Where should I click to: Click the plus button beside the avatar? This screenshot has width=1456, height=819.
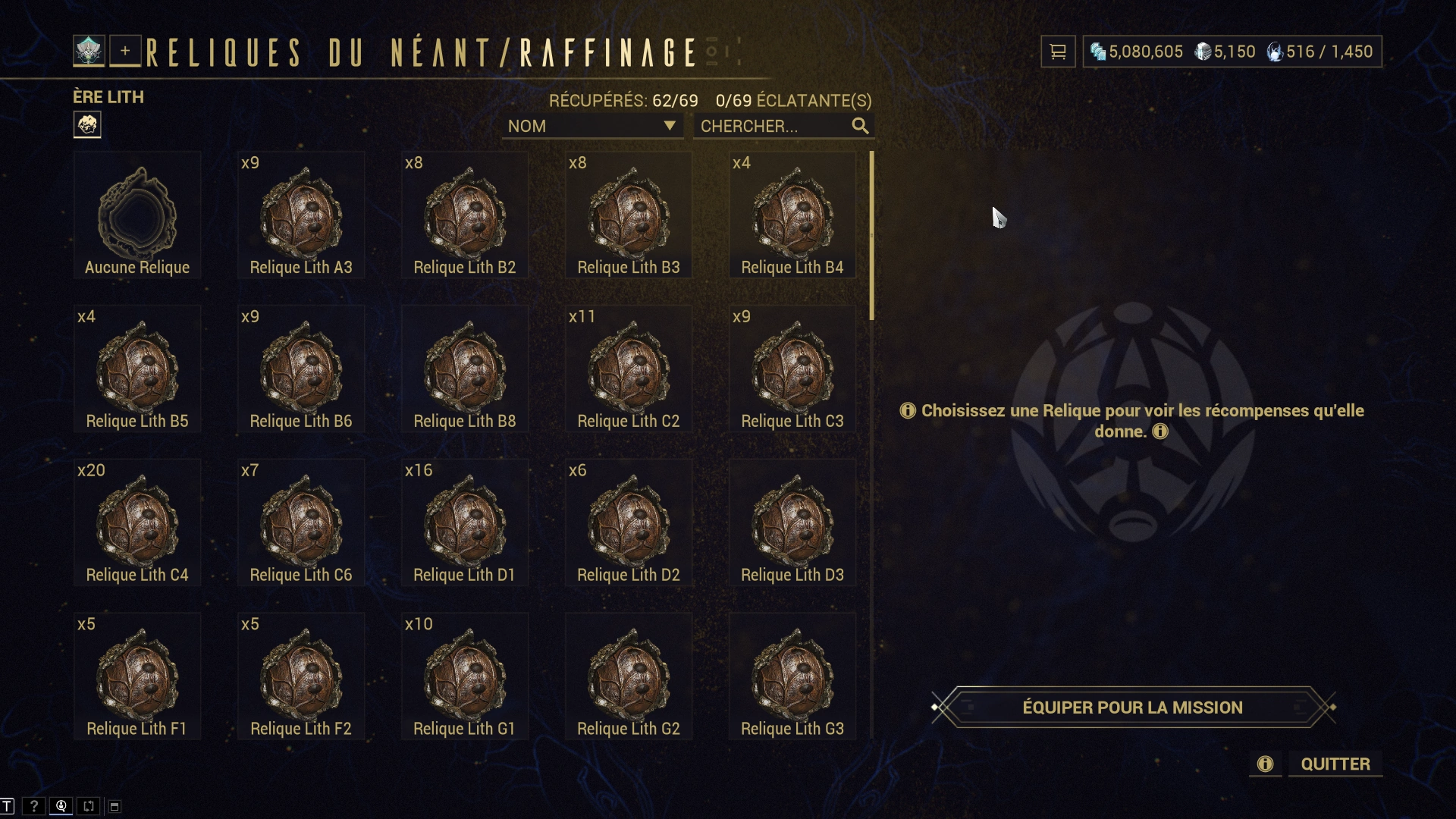click(x=125, y=52)
